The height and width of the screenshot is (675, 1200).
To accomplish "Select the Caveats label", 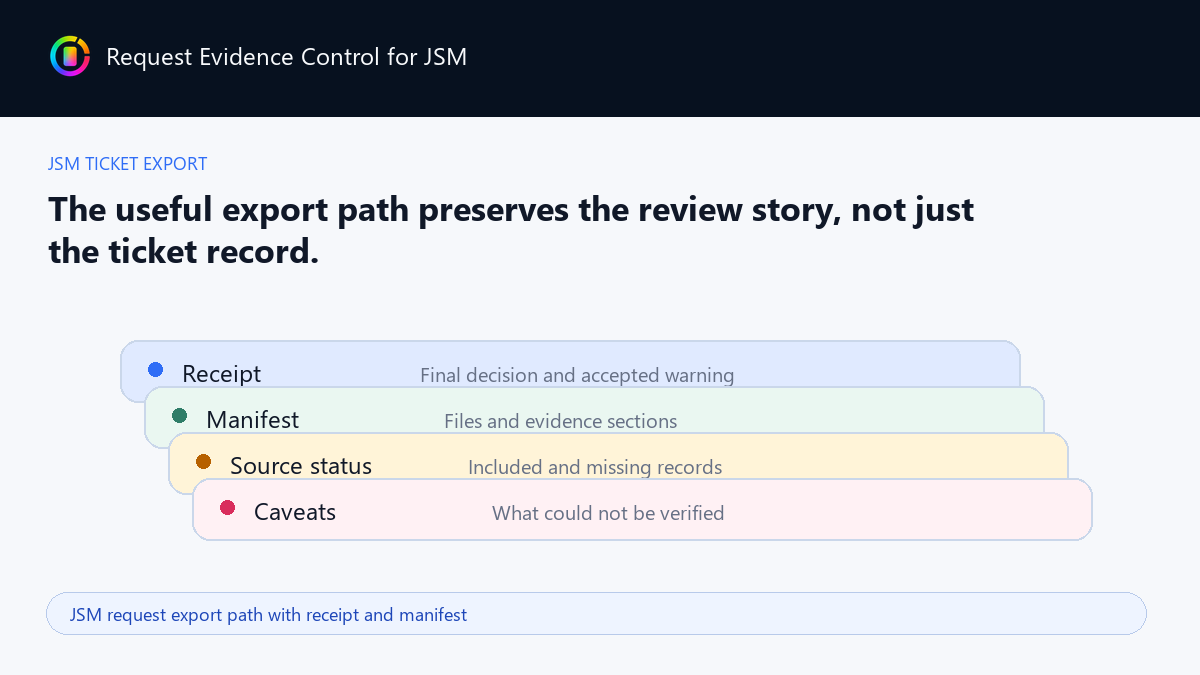I will pyautogui.click(x=295, y=512).
